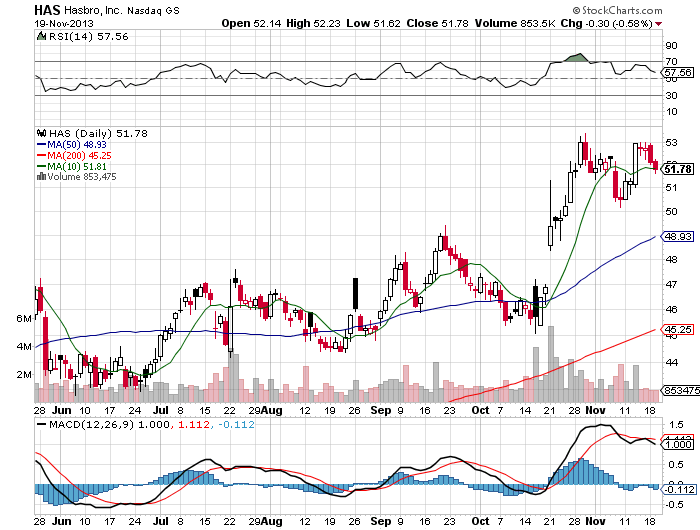Click the boxed 45.25 MA(200) axis marker
The width and height of the screenshot is (700, 530).
tap(678, 330)
